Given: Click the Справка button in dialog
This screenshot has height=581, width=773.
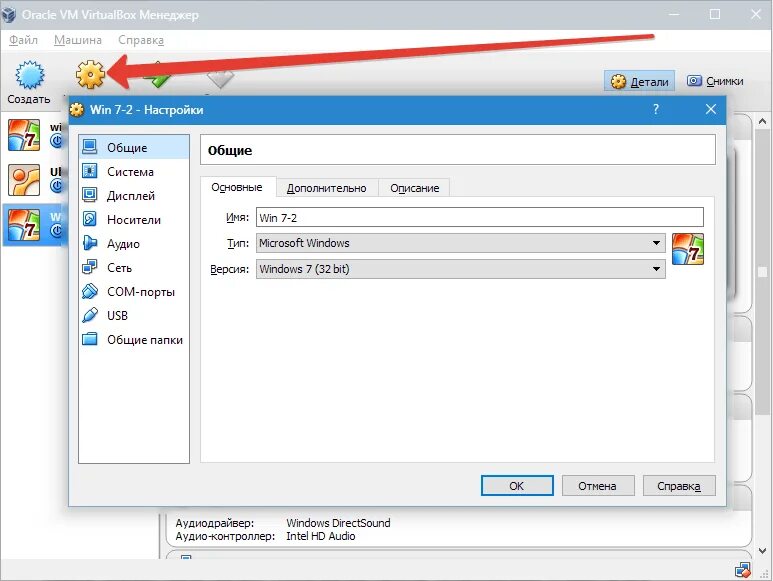Looking at the screenshot, I should coord(679,486).
